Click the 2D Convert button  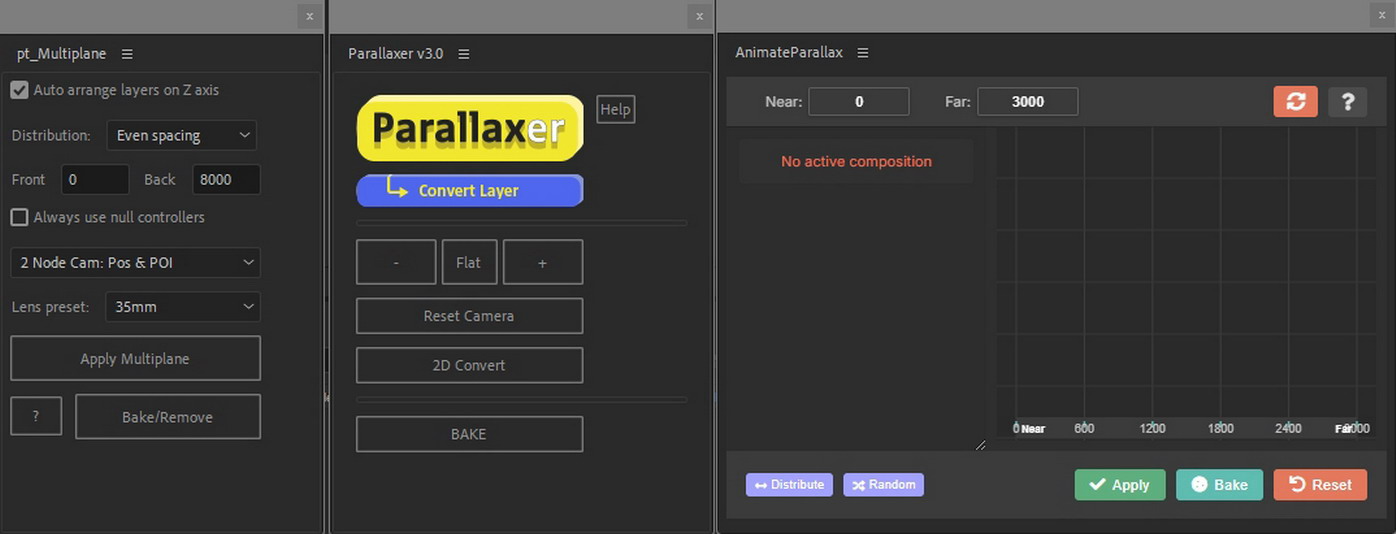tap(469, 365)
